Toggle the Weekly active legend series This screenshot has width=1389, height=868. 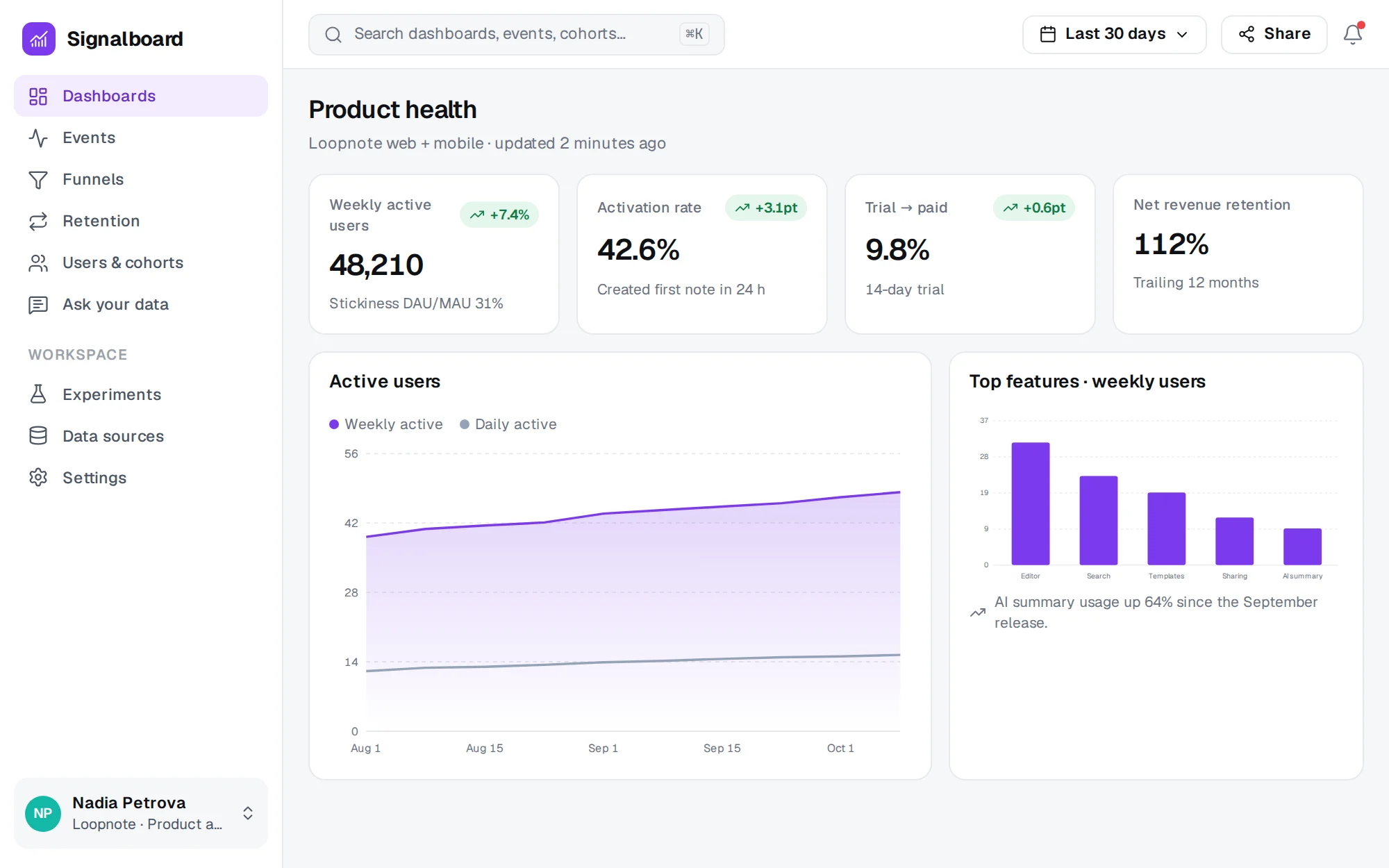[386, 424]
